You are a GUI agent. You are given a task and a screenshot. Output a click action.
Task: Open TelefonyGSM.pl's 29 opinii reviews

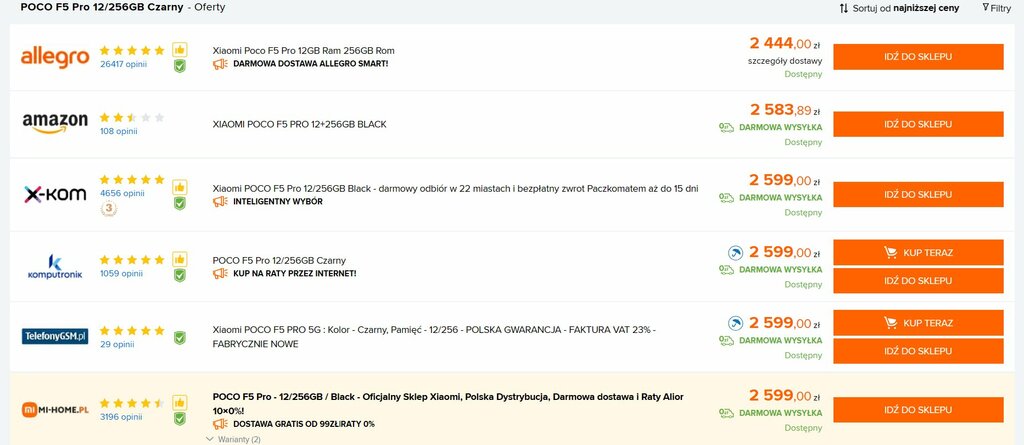click(117, 344)
